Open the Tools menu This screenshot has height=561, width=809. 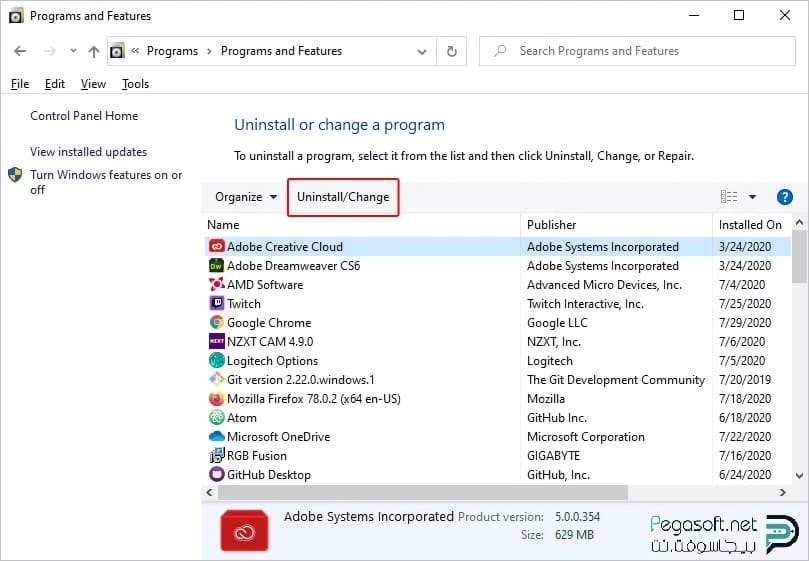pos(135,84)
